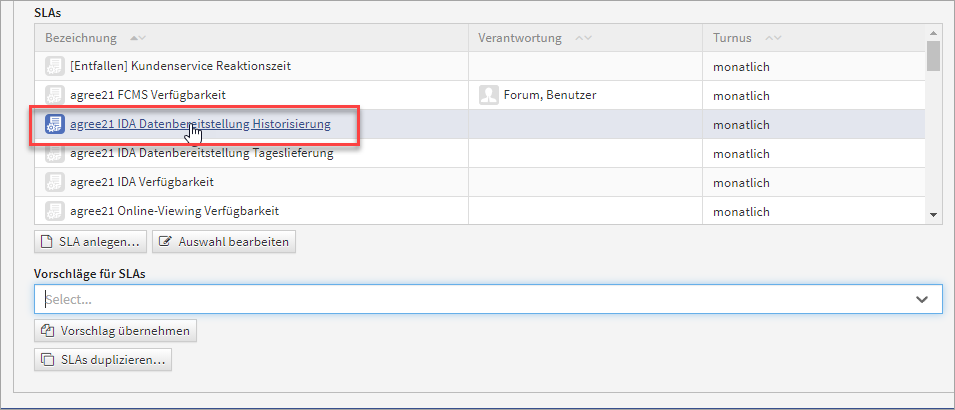The width and height of the screenshot is (955, 410).
Task: Click the SLA icon for Kundenservice Reaktionszeit
Action: pos(54,66)
